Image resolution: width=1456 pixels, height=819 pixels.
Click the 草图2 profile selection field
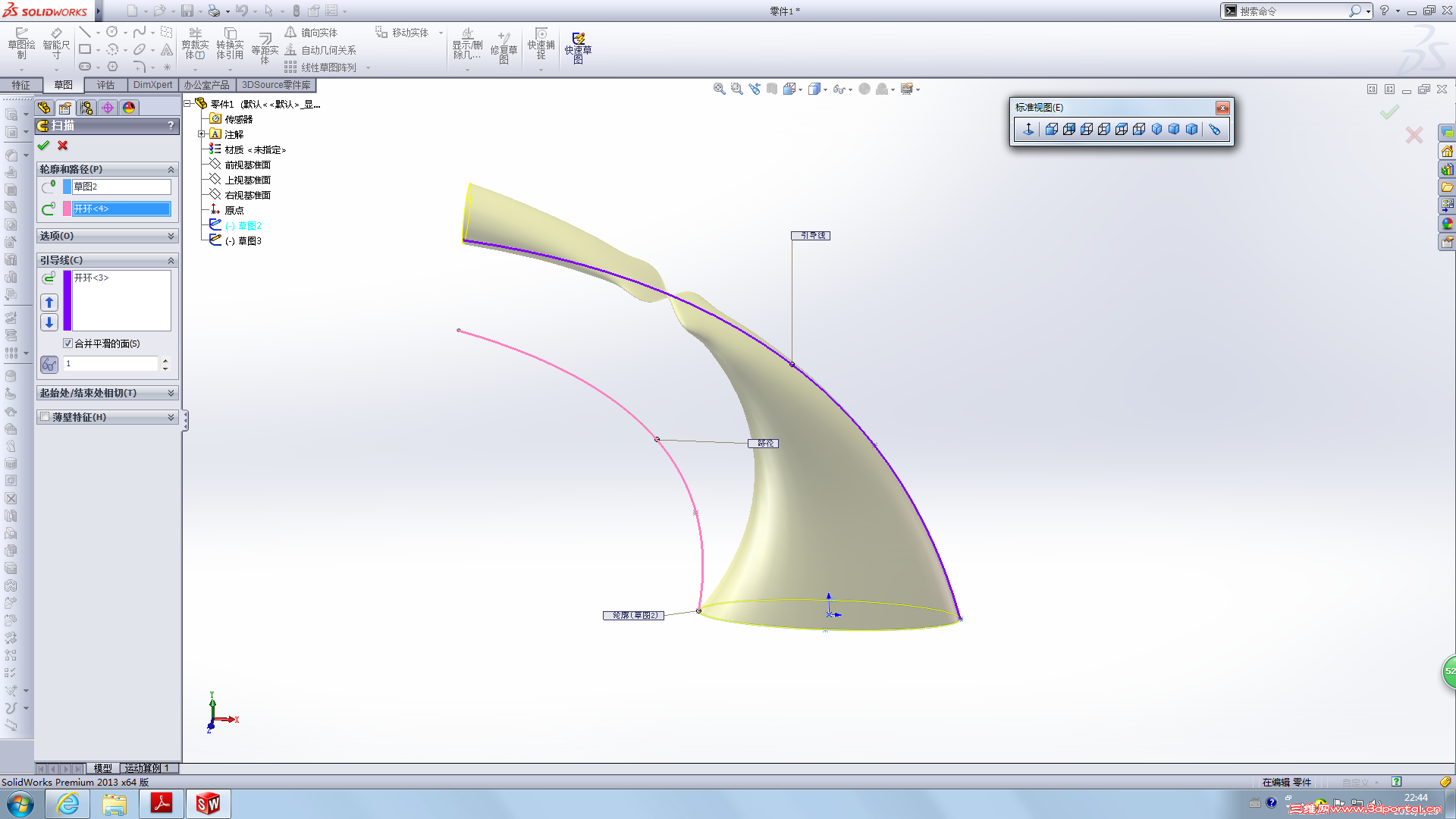click(x=121, y=187)
